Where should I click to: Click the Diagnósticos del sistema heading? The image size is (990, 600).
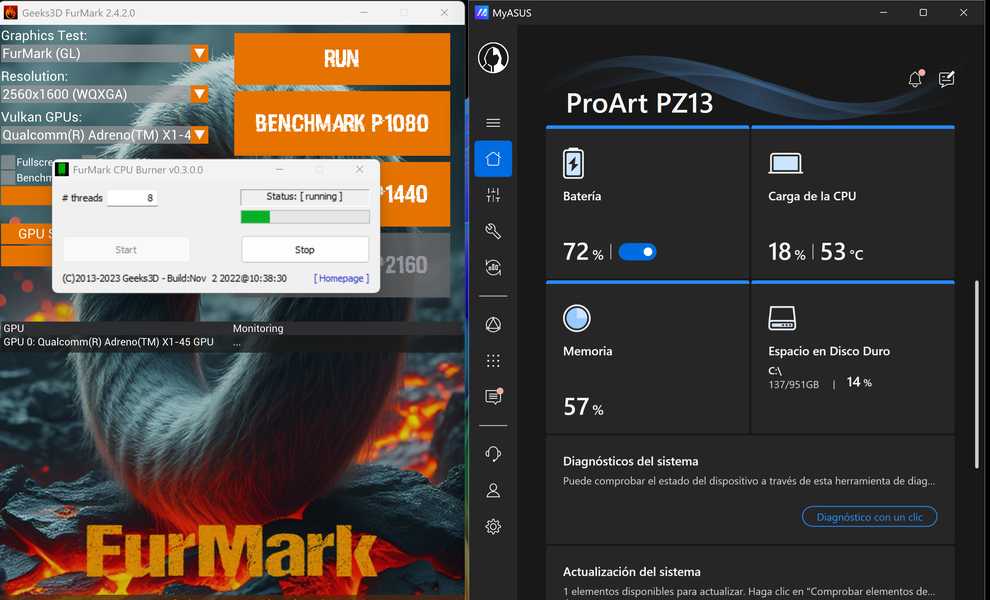631,462
